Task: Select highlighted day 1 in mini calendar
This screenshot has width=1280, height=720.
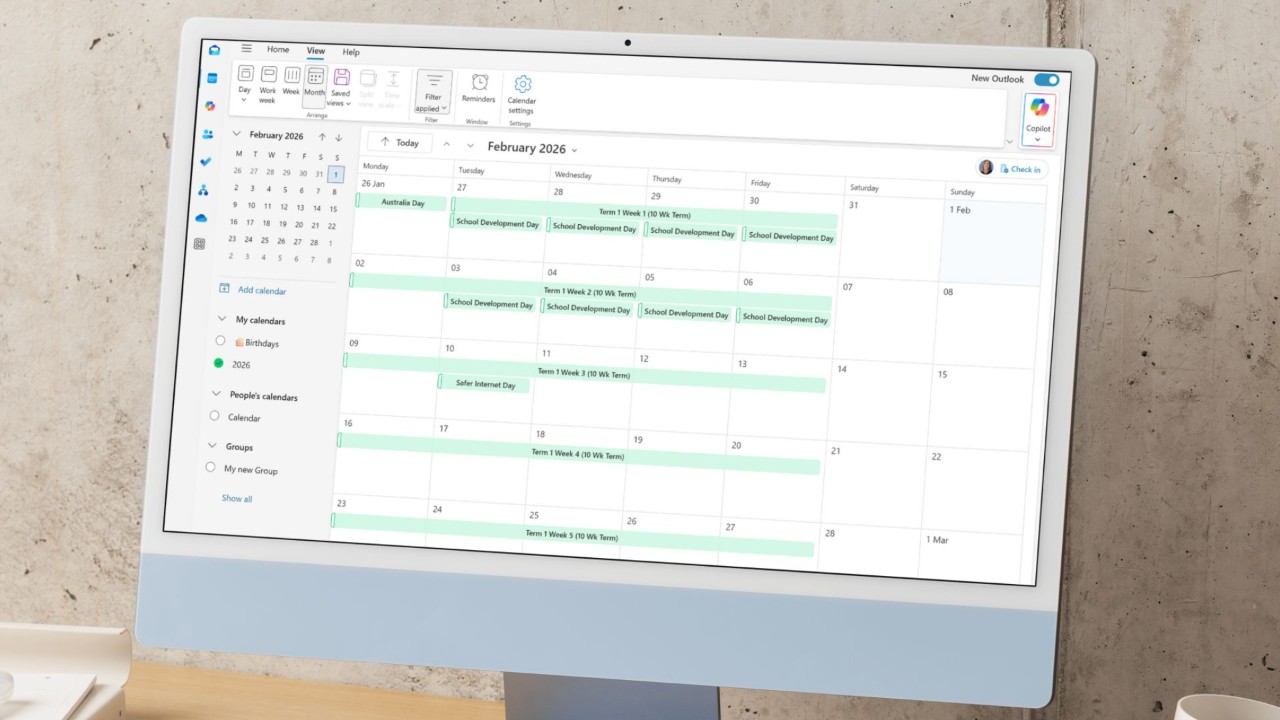Action: pyautogui.click(x=336, y=174)
